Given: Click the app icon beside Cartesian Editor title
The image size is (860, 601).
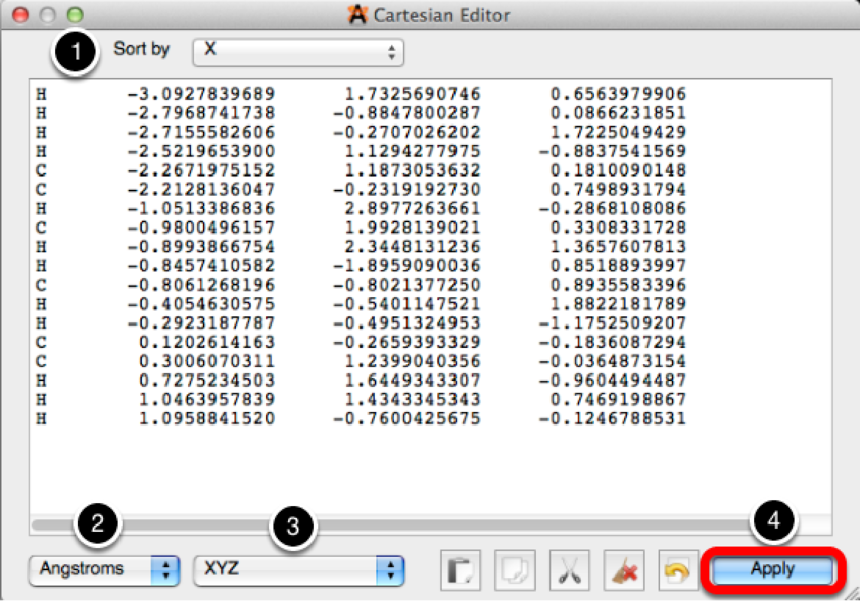Looking at the screenshot, I should coord(356,15).
